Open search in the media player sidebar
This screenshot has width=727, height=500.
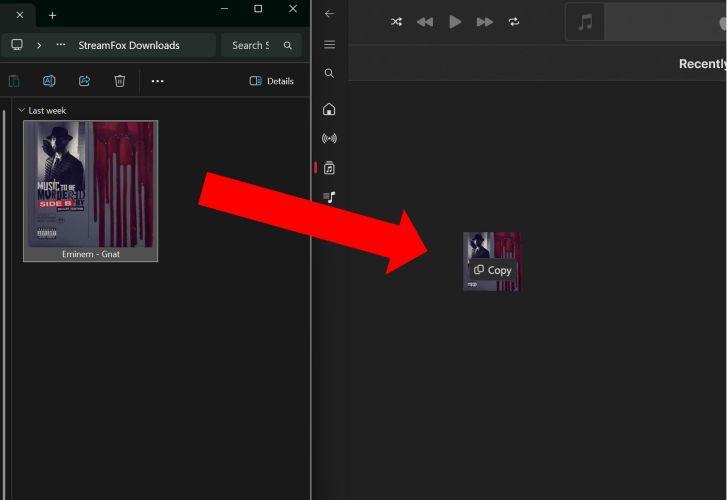pyautogui.click(x=329, y=73)
